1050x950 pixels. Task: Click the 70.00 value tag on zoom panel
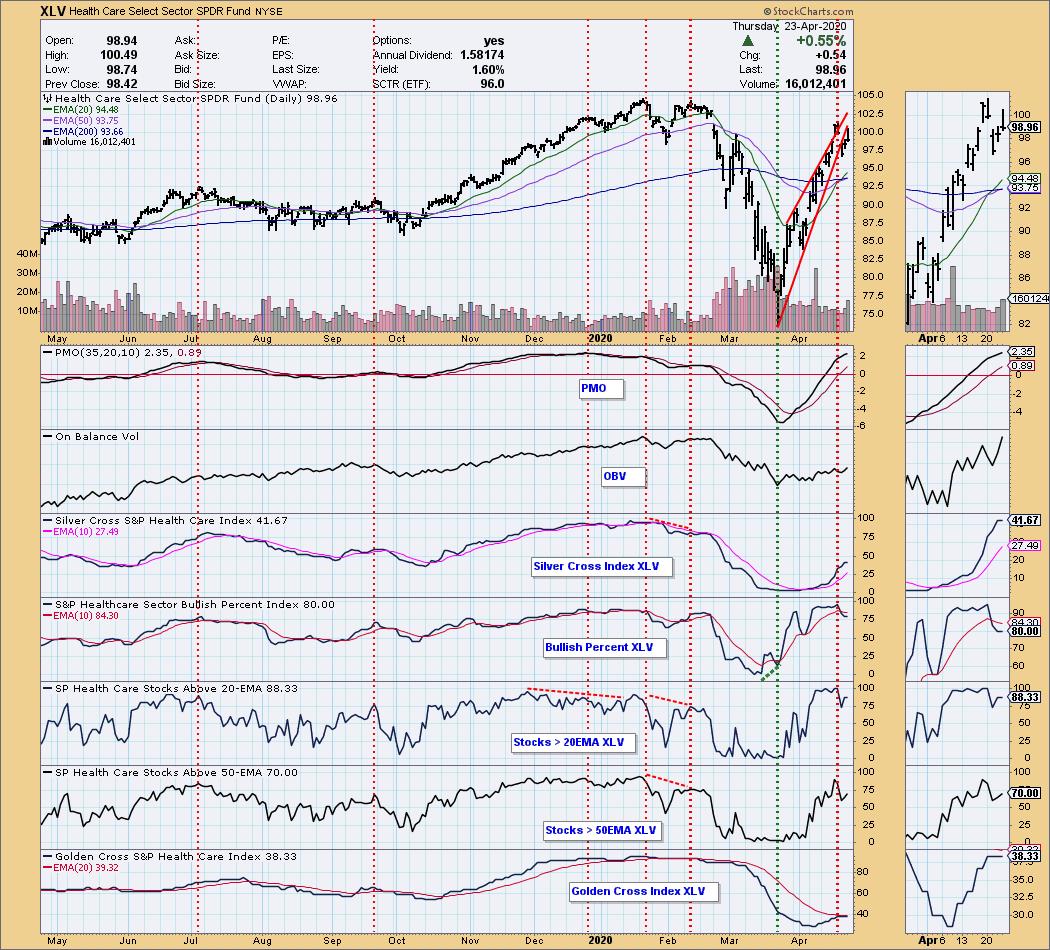tap(1025, 793)
